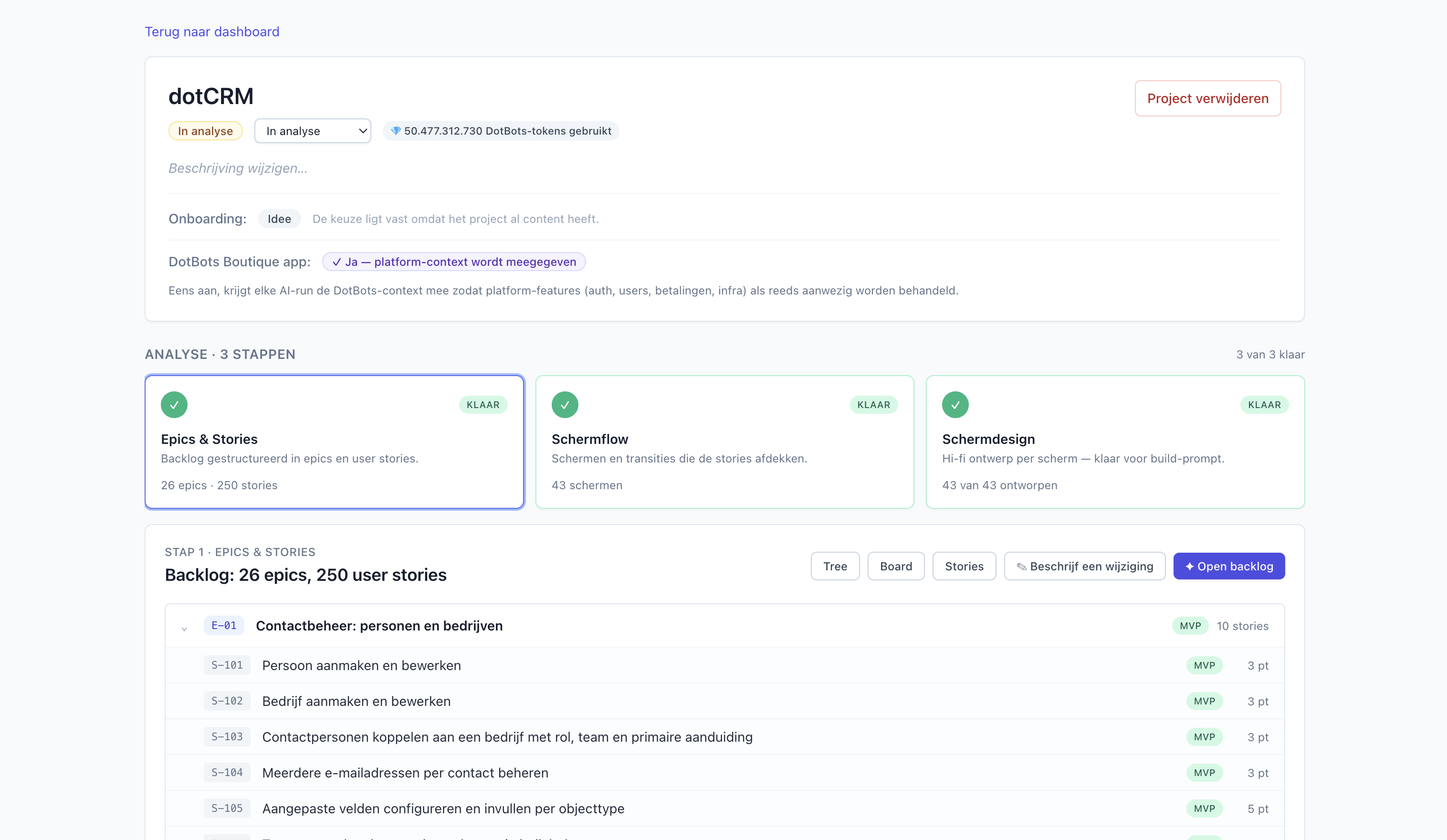This screenshot has width=1447, height=840.
Task: Click the Backlog: 26 epics, 250 user stories heading
Action: coord(305,575)
